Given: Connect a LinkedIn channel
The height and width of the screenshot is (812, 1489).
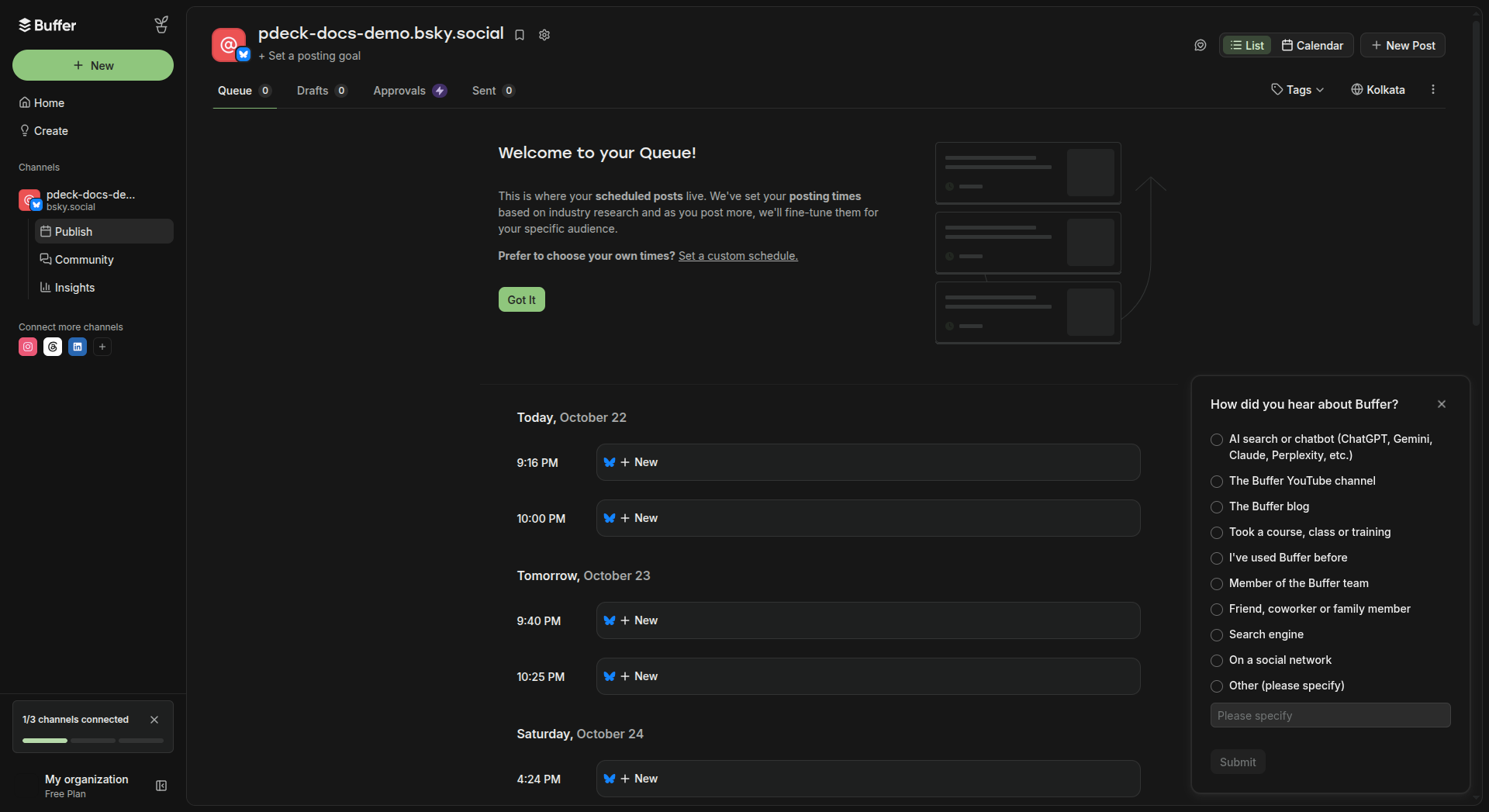Looking at the screenshot, I should [x=78, y=347].
